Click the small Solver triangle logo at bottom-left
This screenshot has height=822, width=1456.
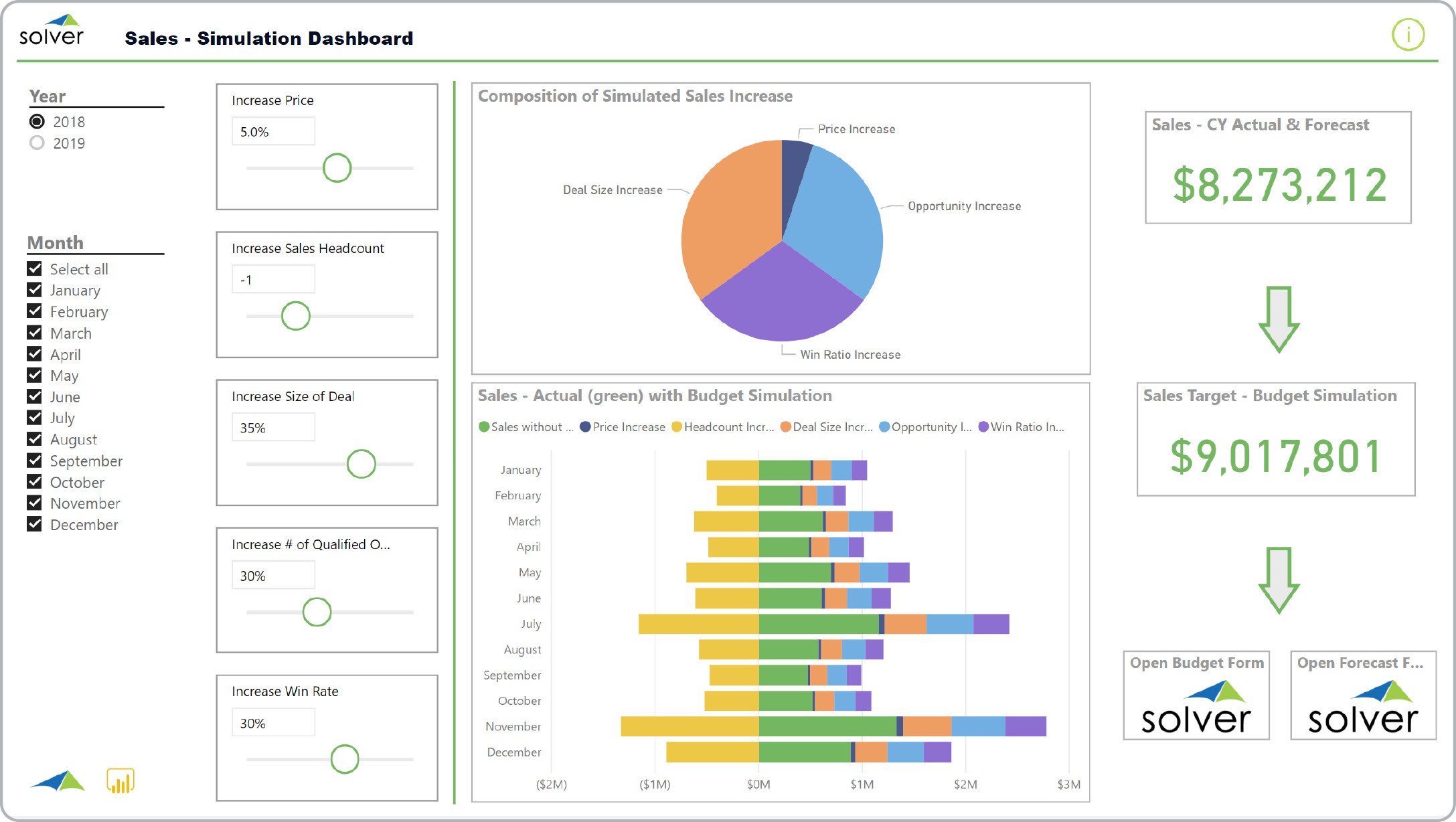pyautogui.click(x=58, y=781)
